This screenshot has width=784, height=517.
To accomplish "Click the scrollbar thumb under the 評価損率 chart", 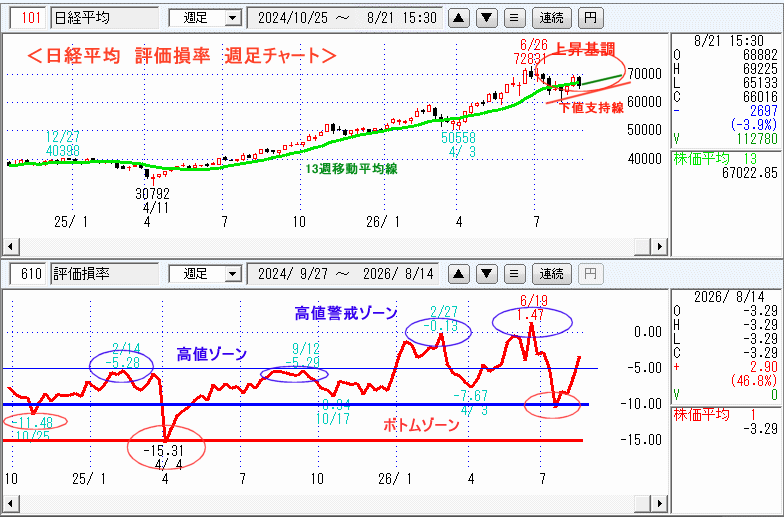I will (642, 503).
